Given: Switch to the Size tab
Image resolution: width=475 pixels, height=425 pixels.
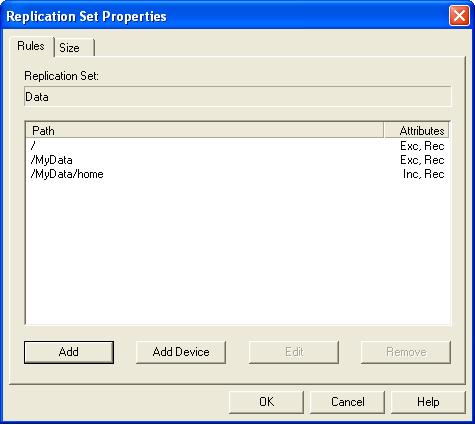Looking at the screenshot, I should coord(74,48).
